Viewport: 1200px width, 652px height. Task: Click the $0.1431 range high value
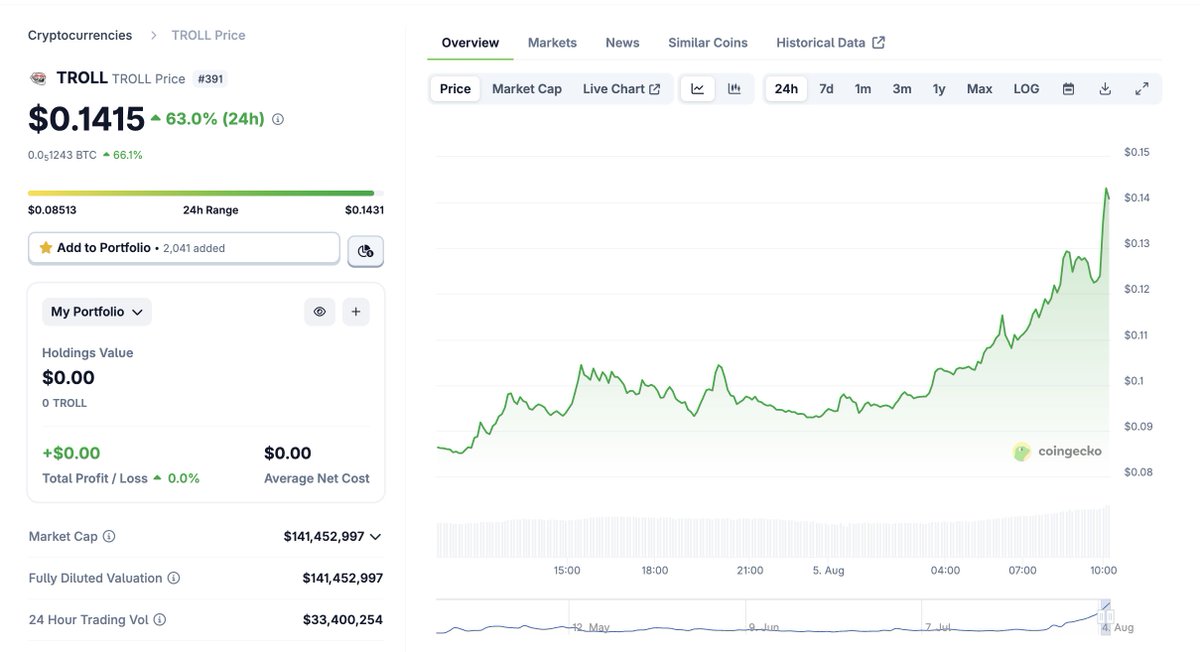(x=364, y=210)
